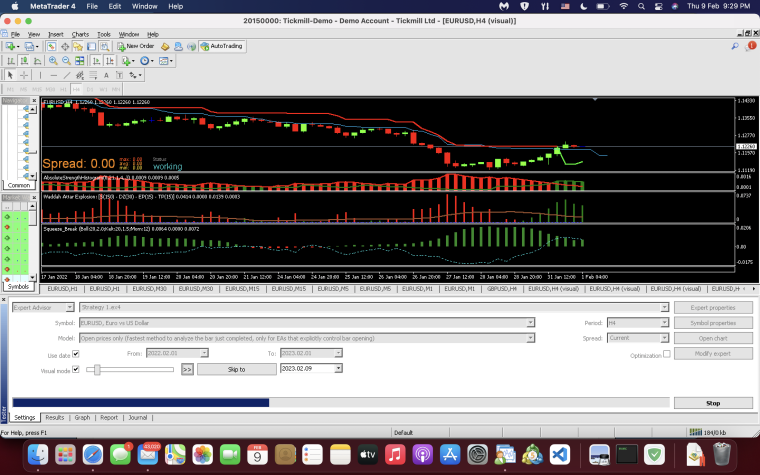The width and height of the screenshot is (760, 475).
Task: Open the From date picker
Action: click(x=204, y=353)
